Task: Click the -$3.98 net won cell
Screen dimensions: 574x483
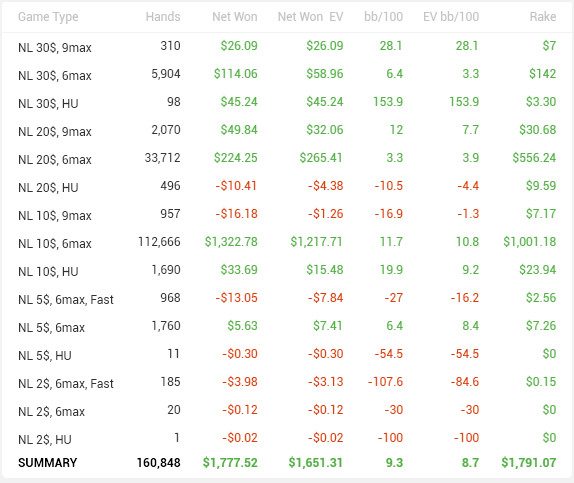Action: coord(240,382)
